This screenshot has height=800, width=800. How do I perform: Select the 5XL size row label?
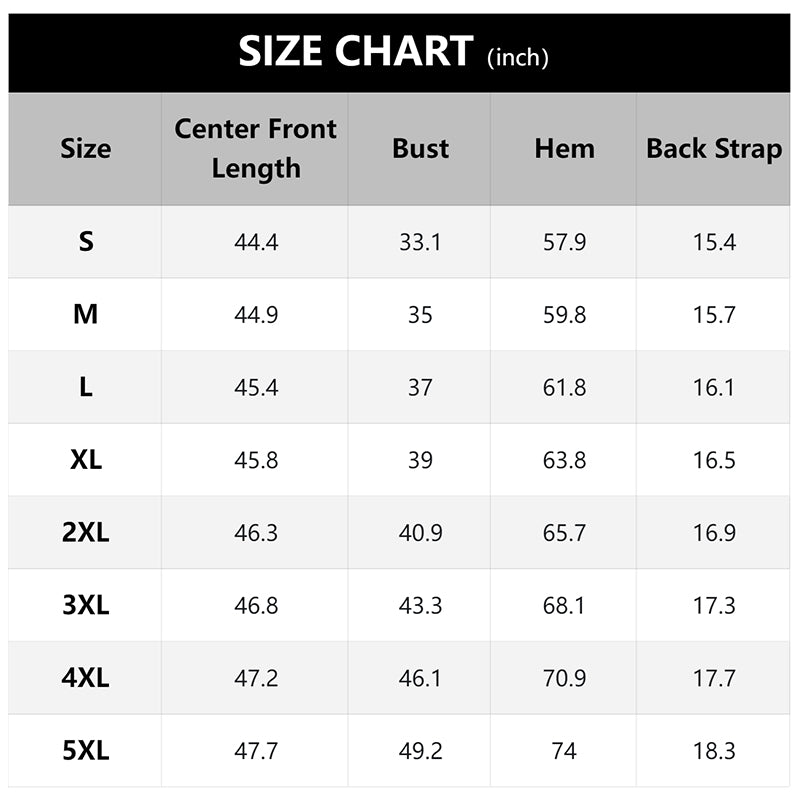click(x=86, y=751)
